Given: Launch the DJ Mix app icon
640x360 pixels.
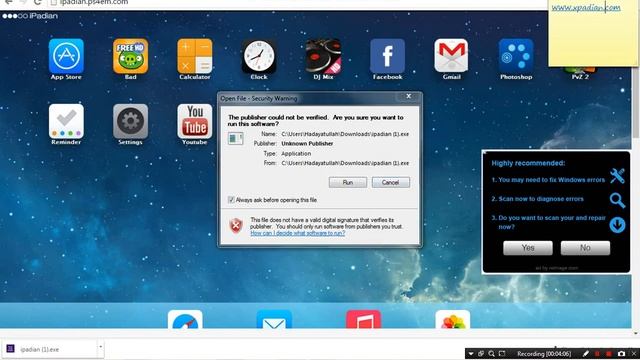Looking at the screenshot, I should [323, 56].
